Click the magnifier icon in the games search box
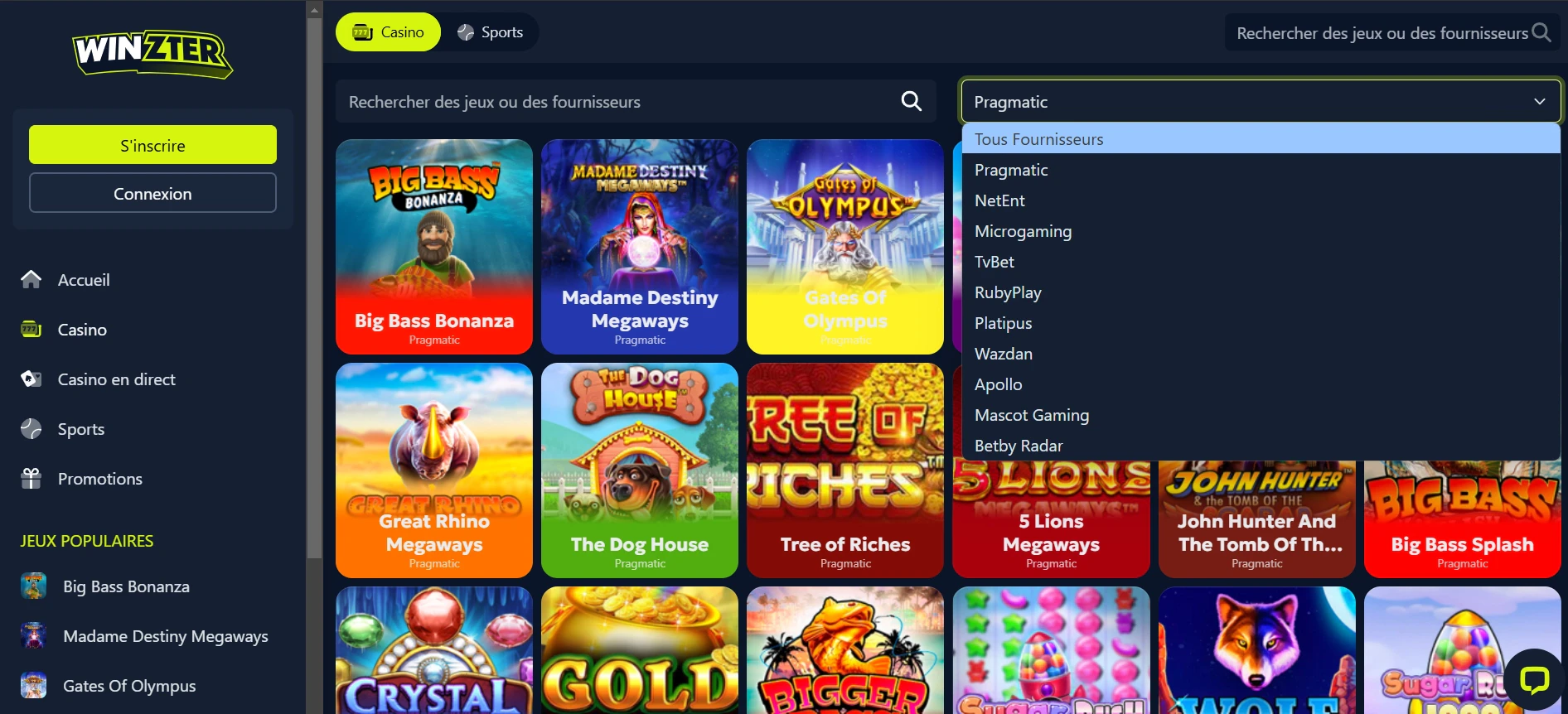 tap(912, 101)
